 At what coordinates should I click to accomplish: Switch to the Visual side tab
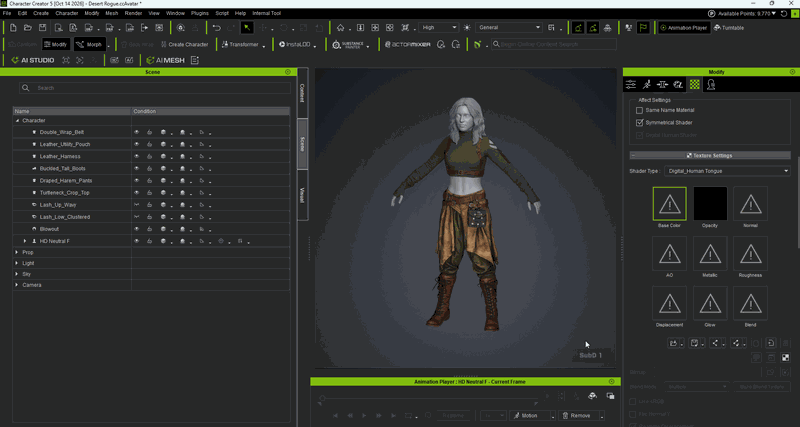pos(302,195)
